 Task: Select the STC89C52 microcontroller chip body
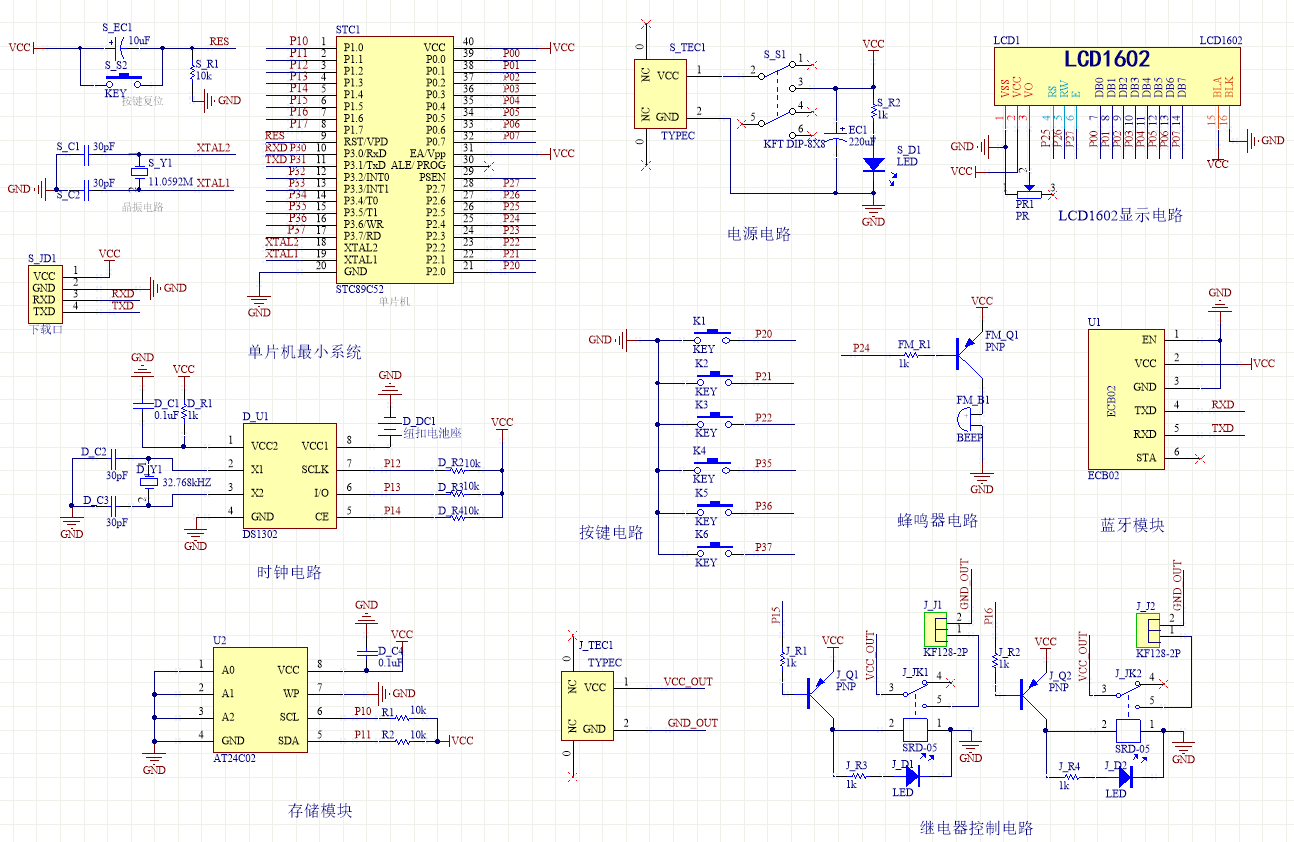392,160
